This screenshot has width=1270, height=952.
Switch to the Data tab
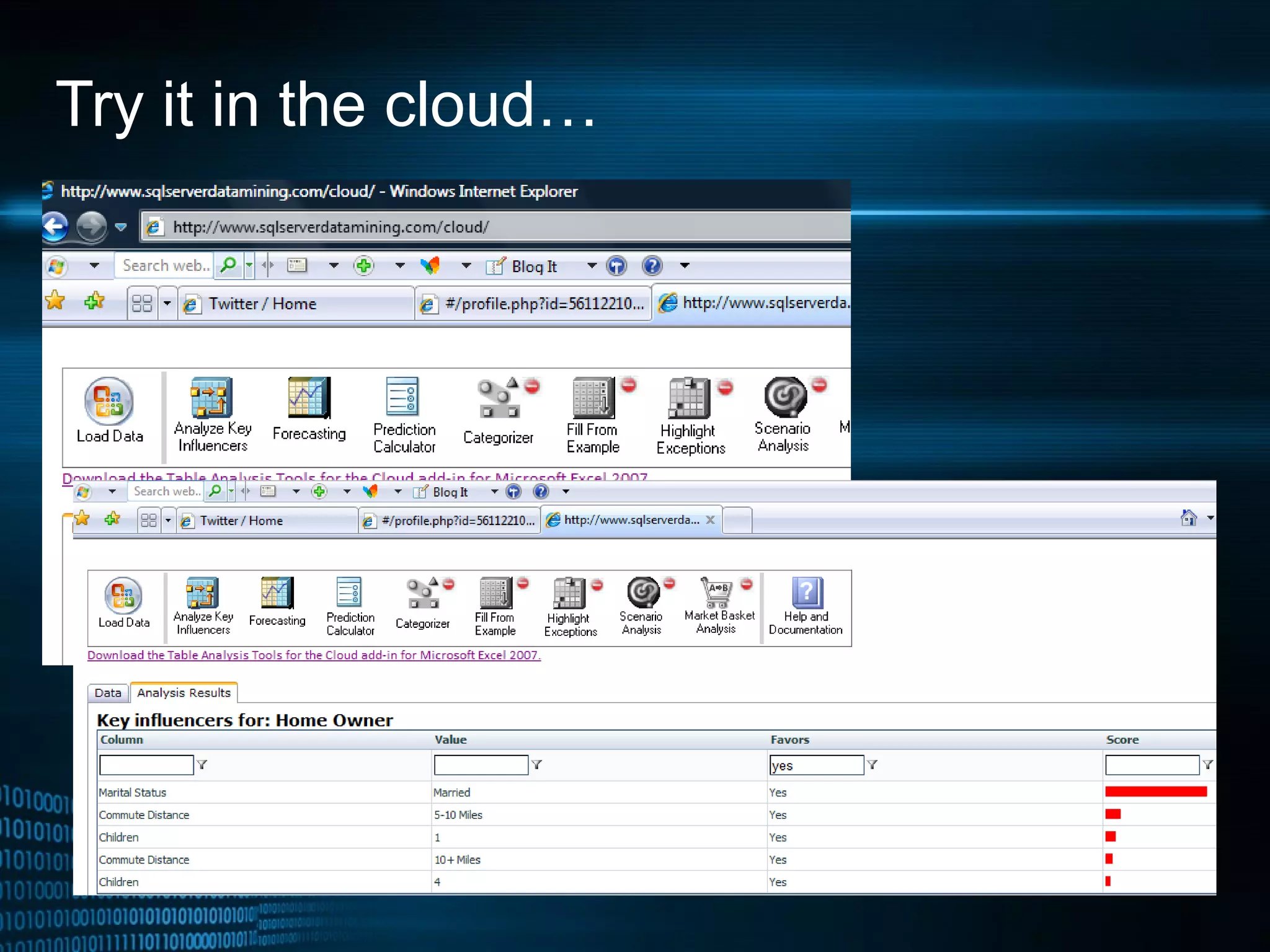(x=108, y=693)
